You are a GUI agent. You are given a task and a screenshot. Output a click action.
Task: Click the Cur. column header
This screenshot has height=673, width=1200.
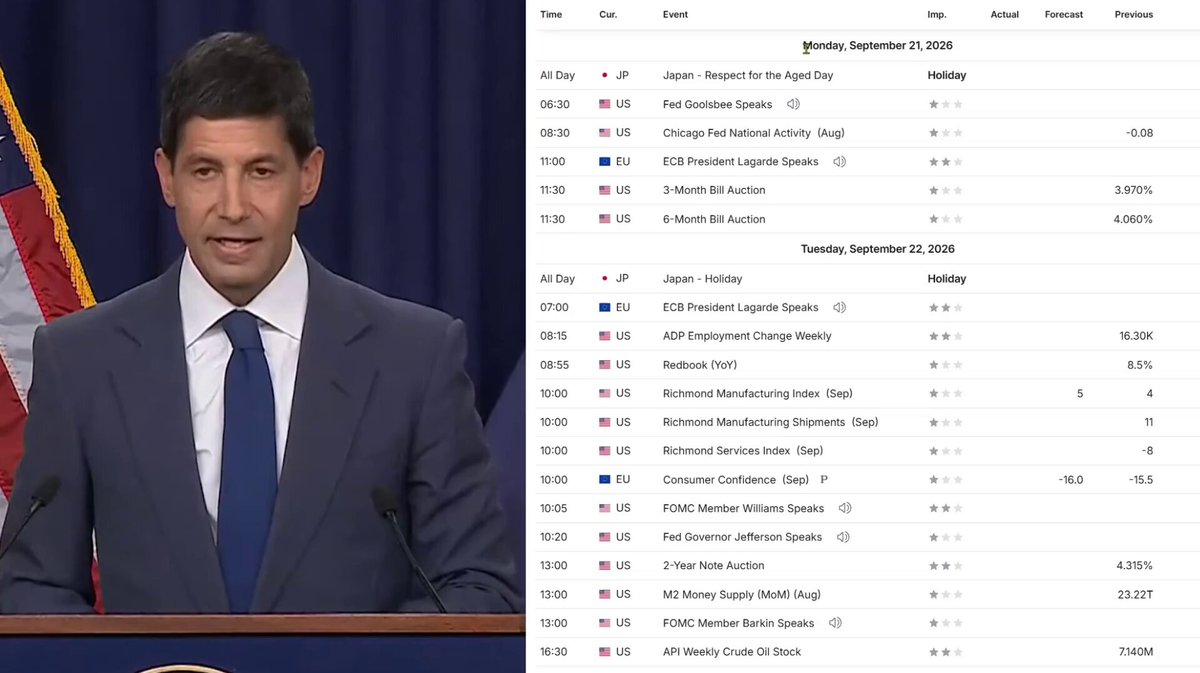point(608,15)
